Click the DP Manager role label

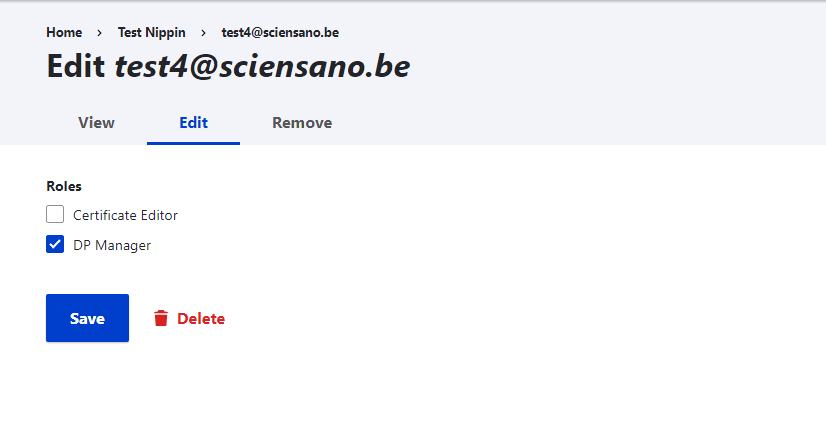click(112, 245)
